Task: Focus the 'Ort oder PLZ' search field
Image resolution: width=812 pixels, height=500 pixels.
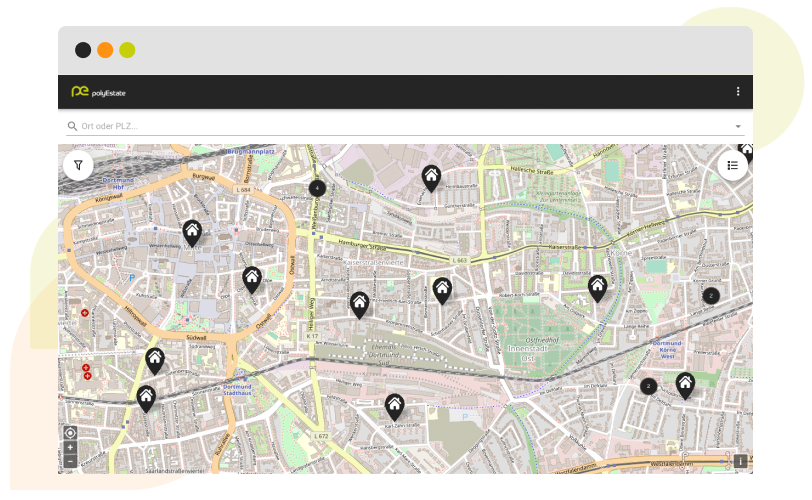Action: [x=400, y=126]
